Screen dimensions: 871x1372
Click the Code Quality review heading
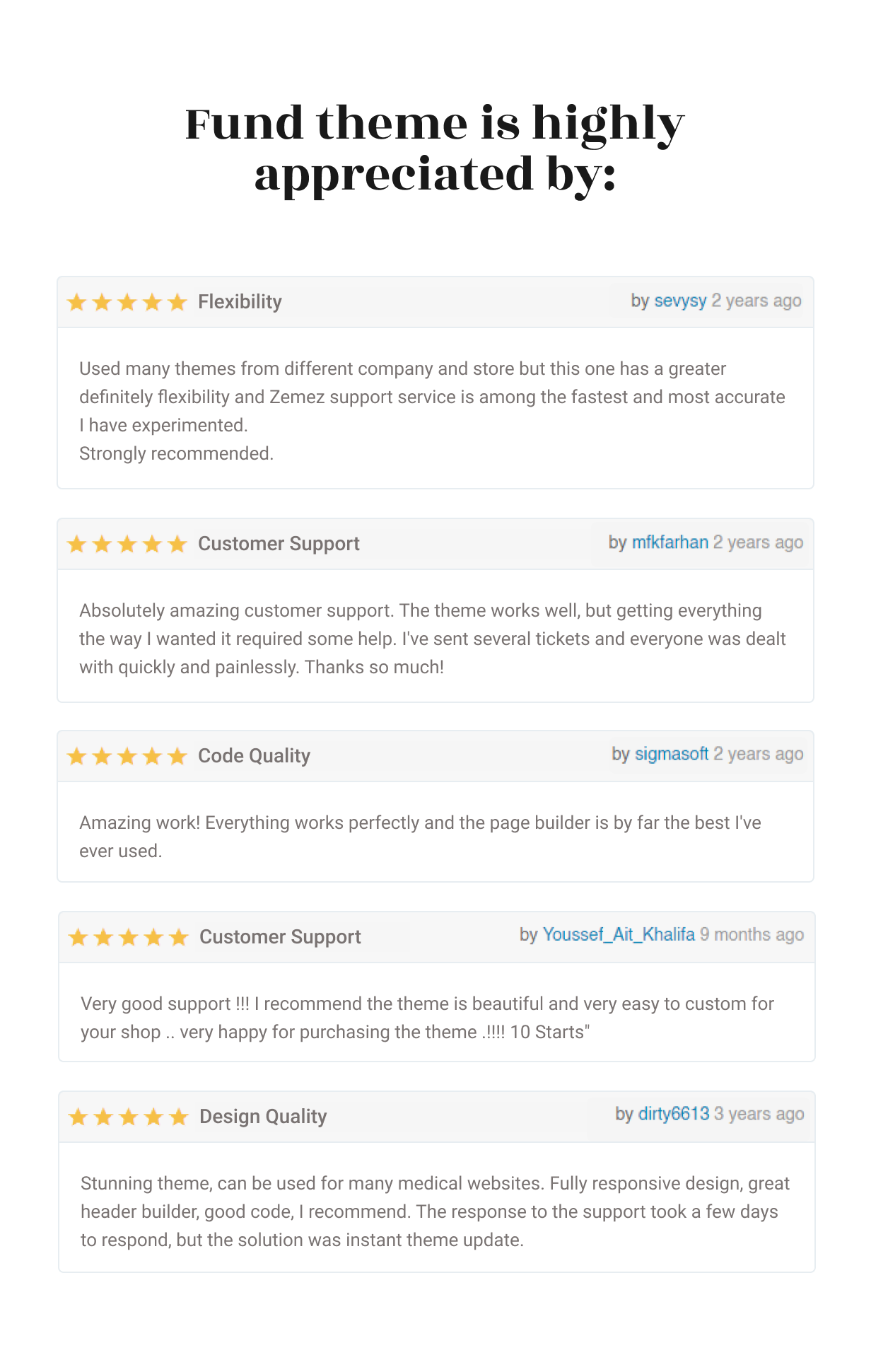click(254, 756)
